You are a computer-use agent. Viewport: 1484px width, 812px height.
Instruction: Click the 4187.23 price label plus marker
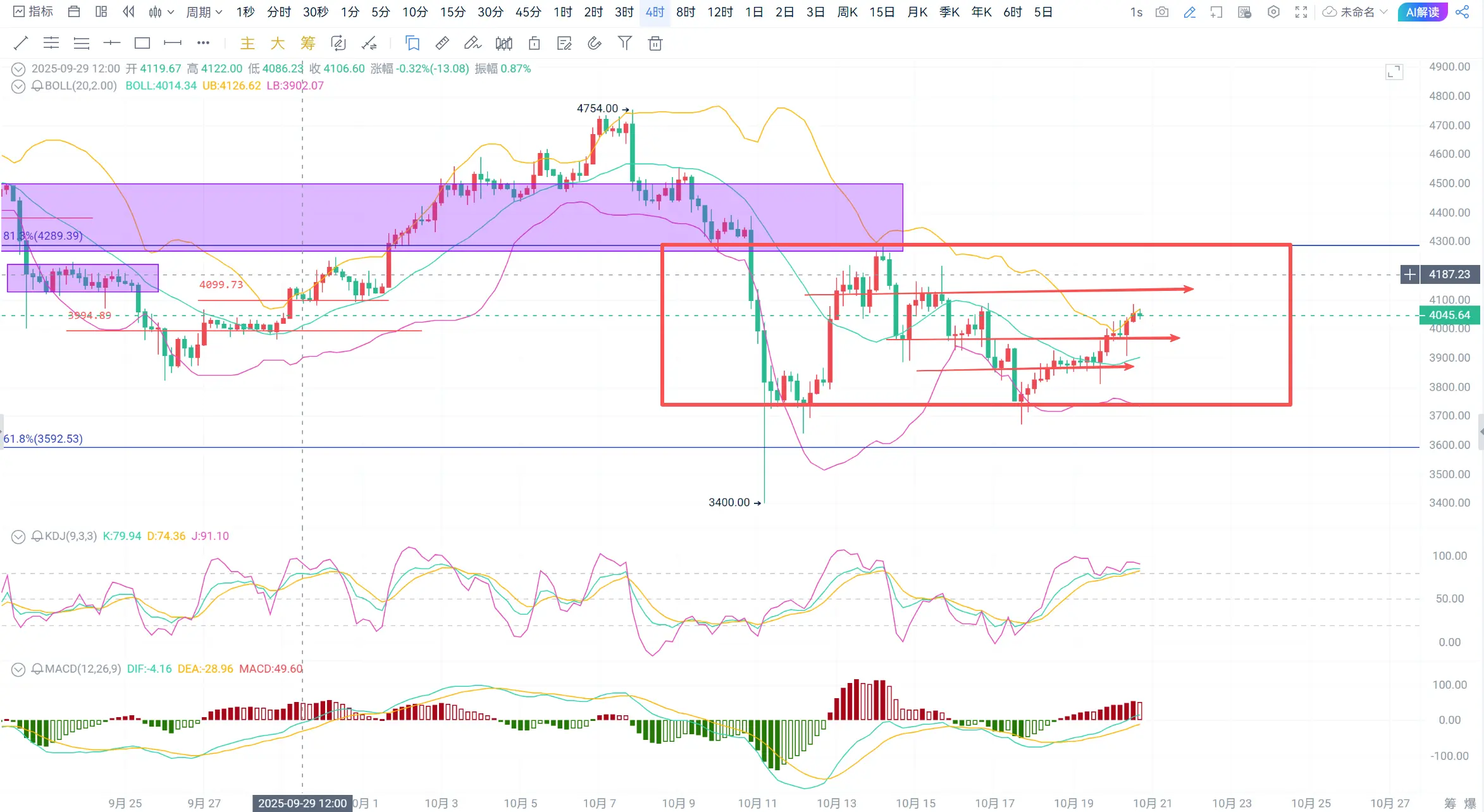[1410, 274]
